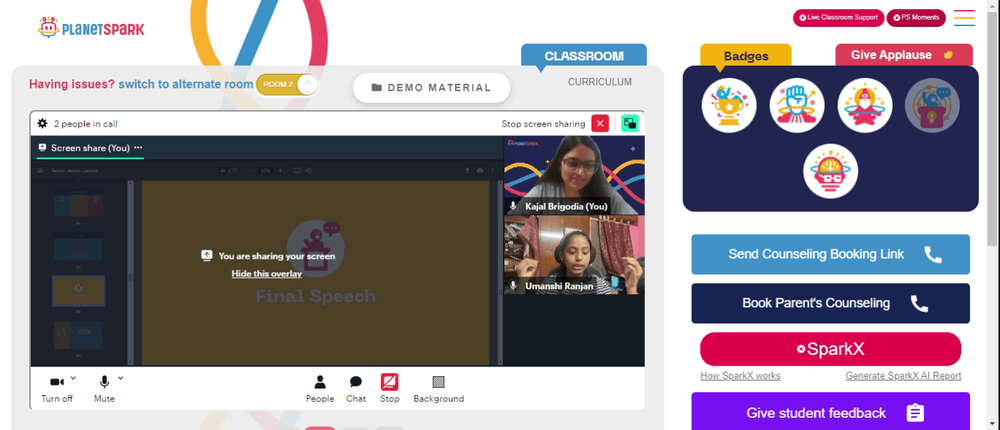
Task: Expand camera options chevron beside Turn off
Action: coord(73,378)
